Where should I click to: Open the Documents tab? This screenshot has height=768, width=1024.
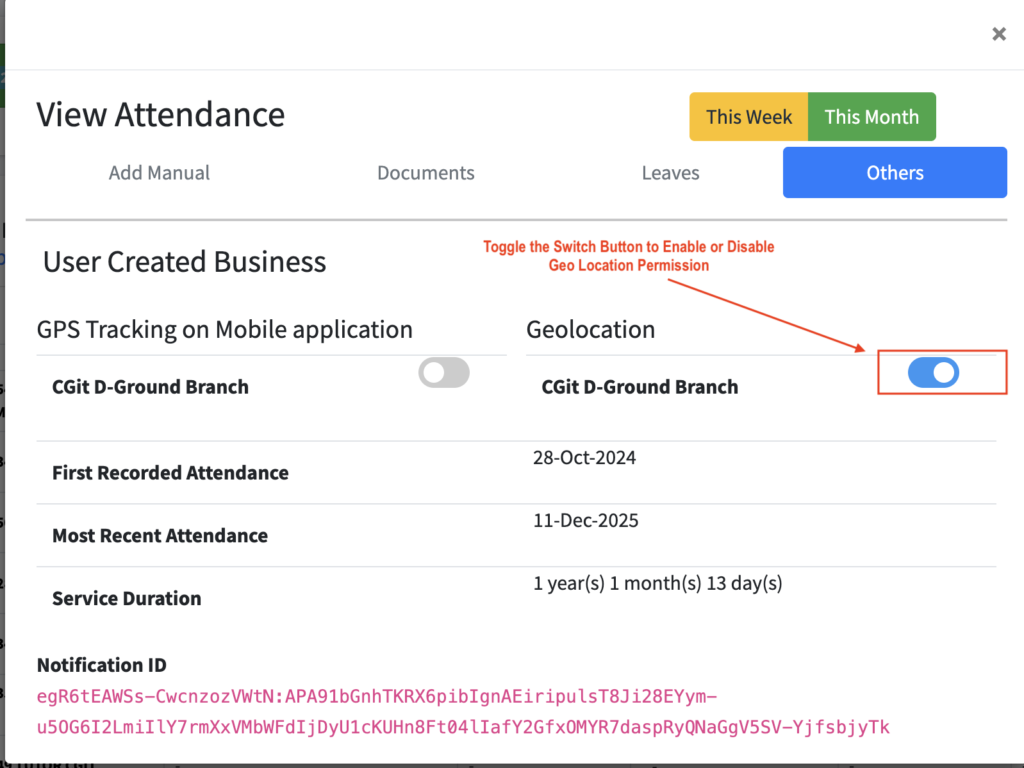point(425,173)
